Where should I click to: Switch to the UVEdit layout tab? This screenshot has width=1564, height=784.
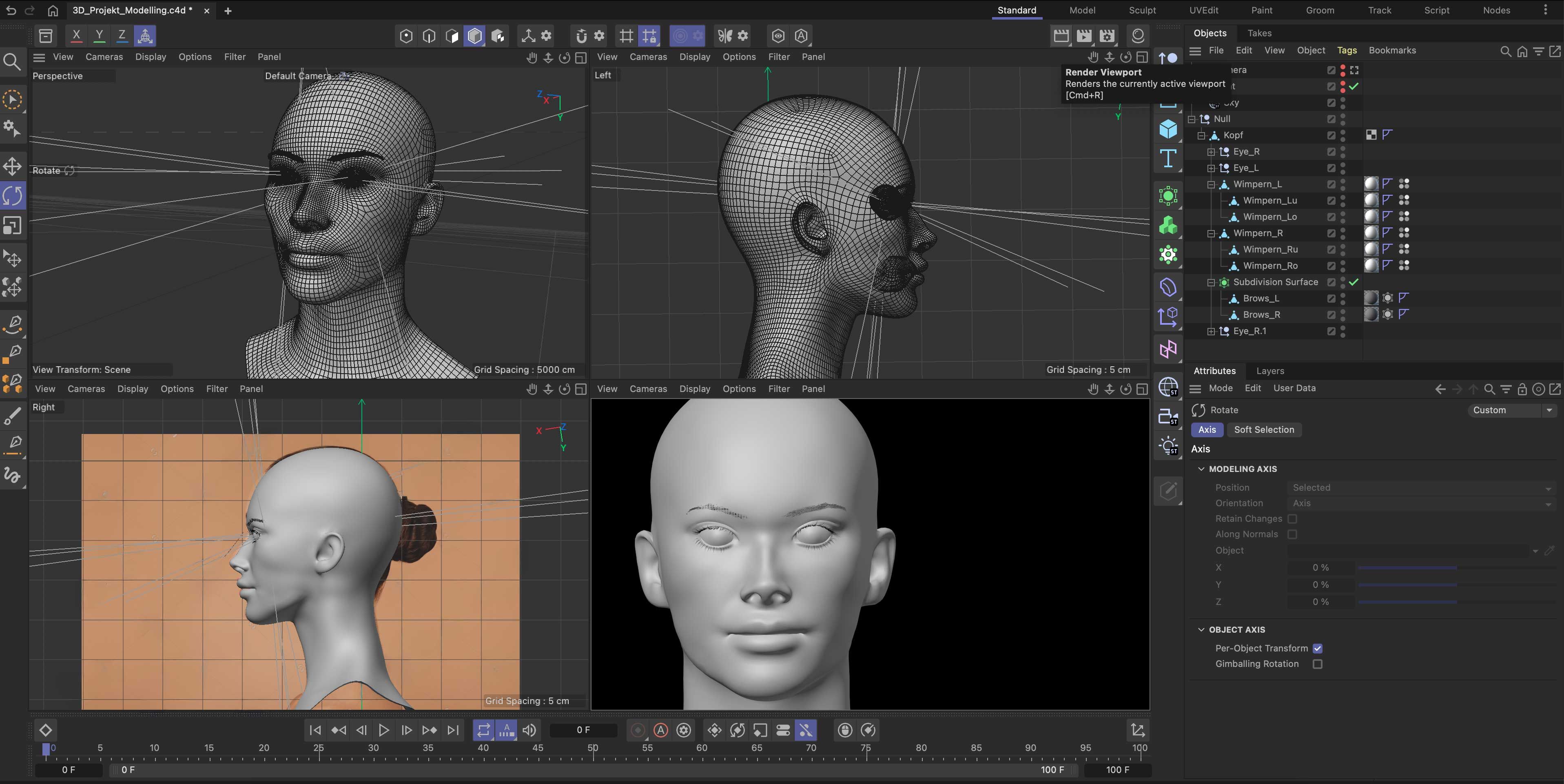[x=1203, y=10]
